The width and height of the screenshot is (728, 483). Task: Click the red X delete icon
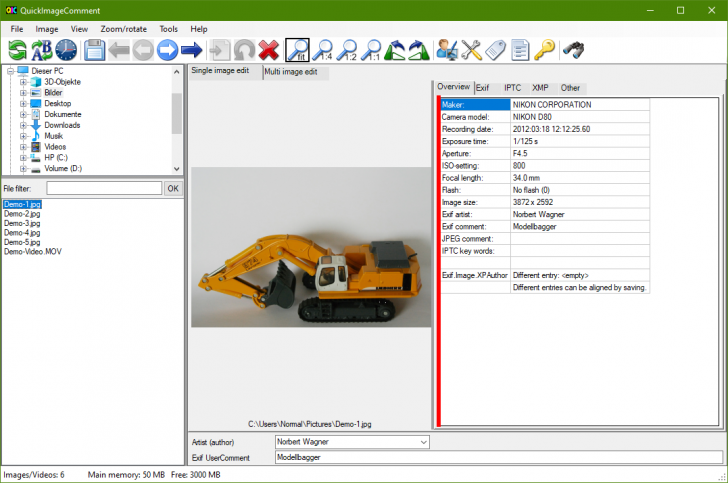click(x=268, y=50)
